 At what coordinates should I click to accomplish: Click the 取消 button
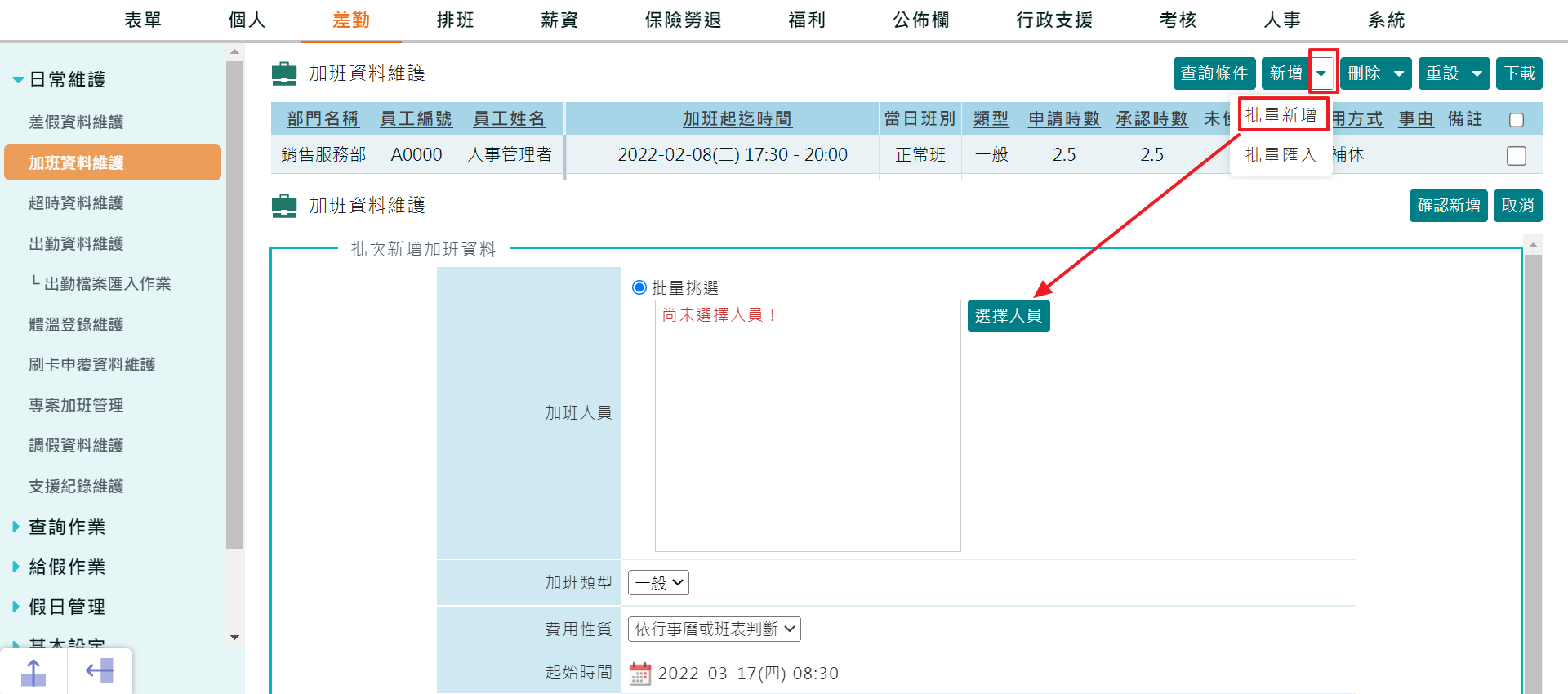(x=1518, y=206)
